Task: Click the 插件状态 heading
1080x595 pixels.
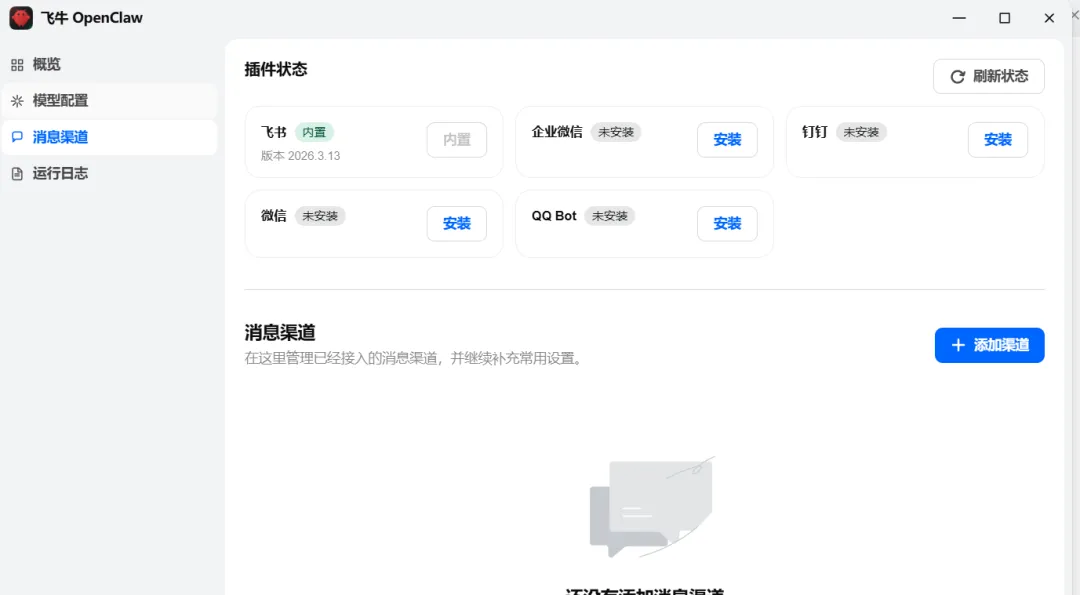Action: tap(276, 70)
